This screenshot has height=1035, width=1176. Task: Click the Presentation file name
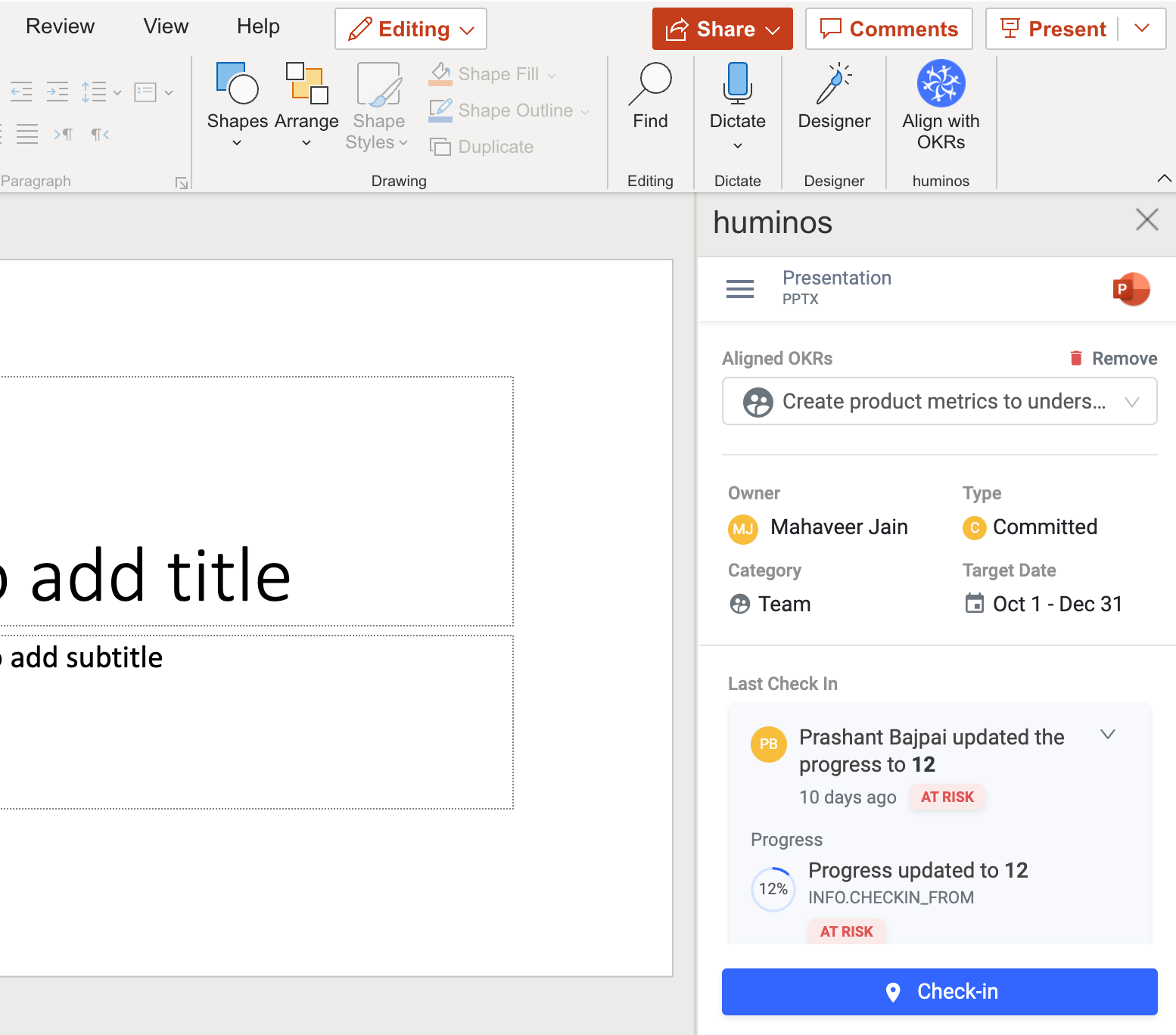click(837, 278)
